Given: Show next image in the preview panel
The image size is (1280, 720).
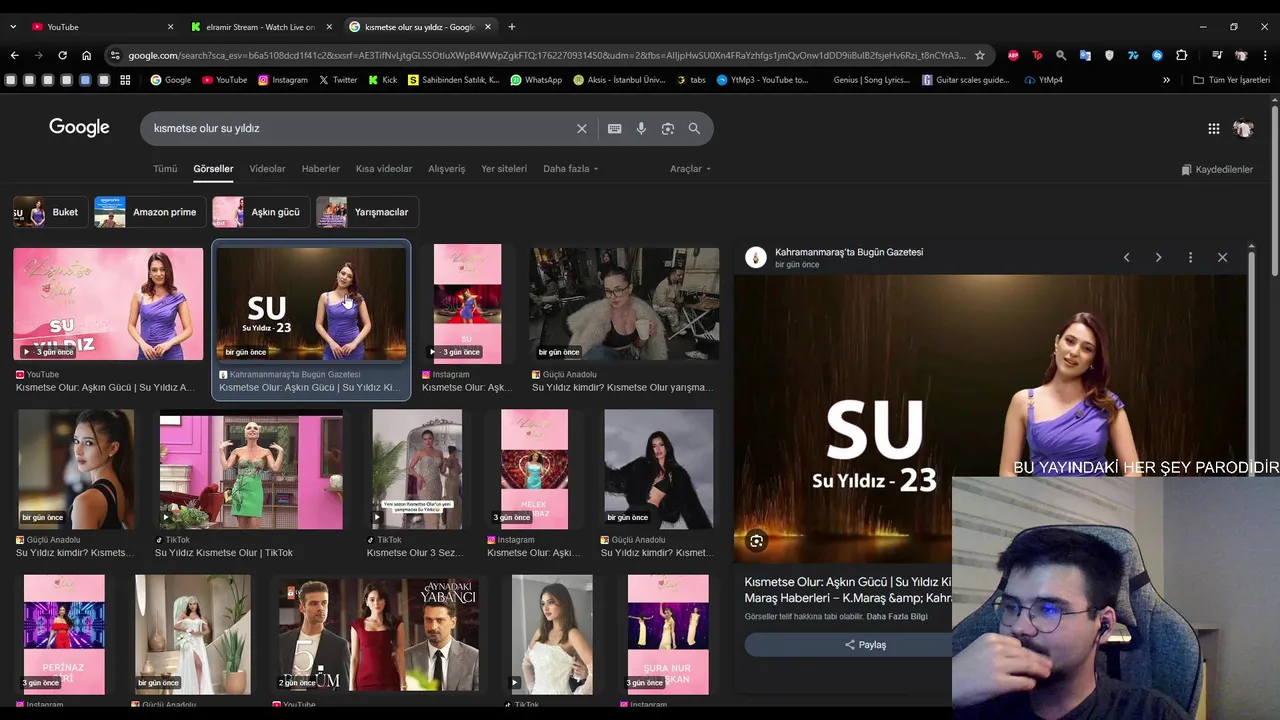Looking at the screenshot, I should tap(1158, 257).
